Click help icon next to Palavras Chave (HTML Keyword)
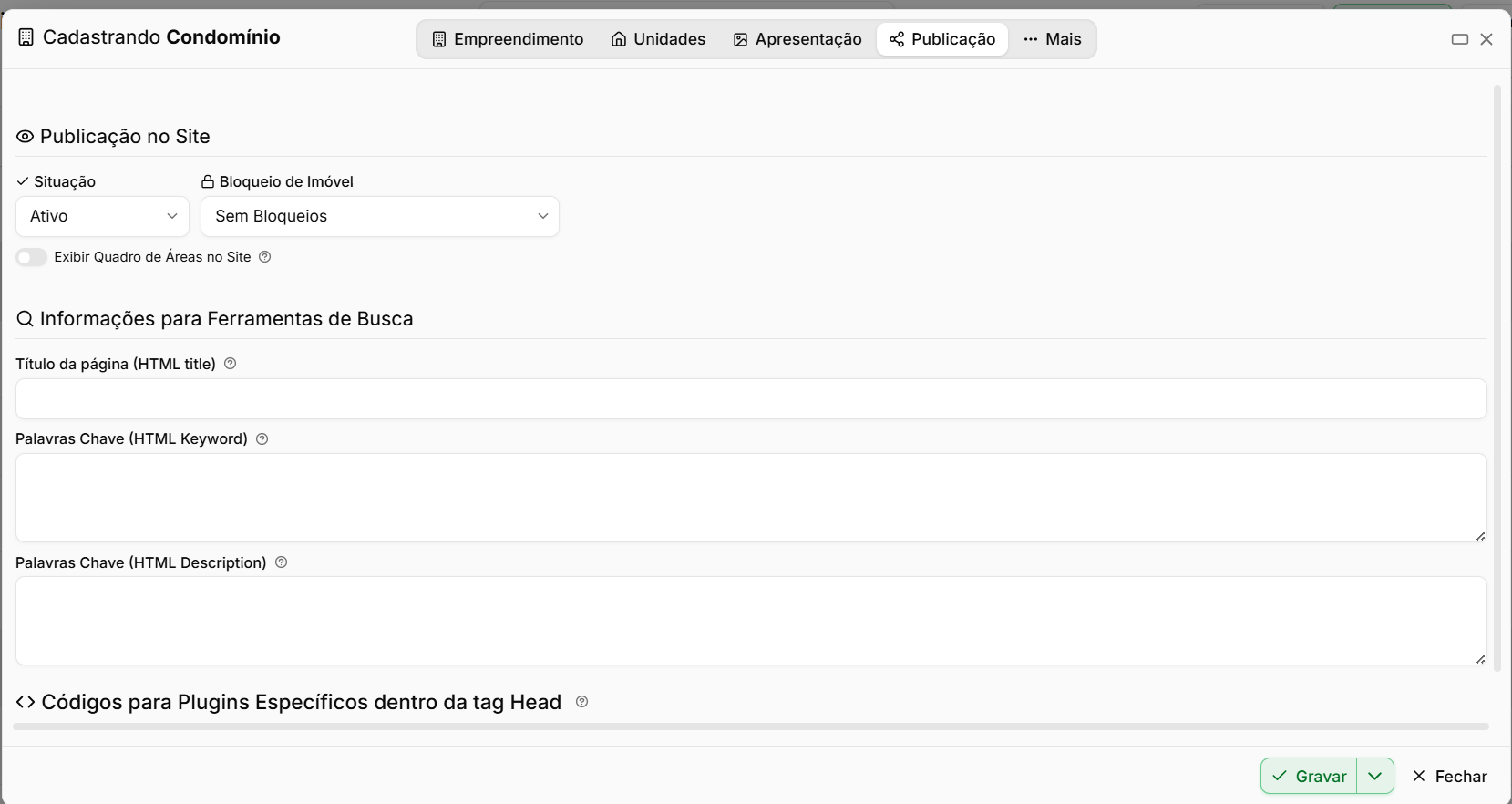Viewport: 1512px width, 804px height. pyautogui.click(x=262, y=439)
